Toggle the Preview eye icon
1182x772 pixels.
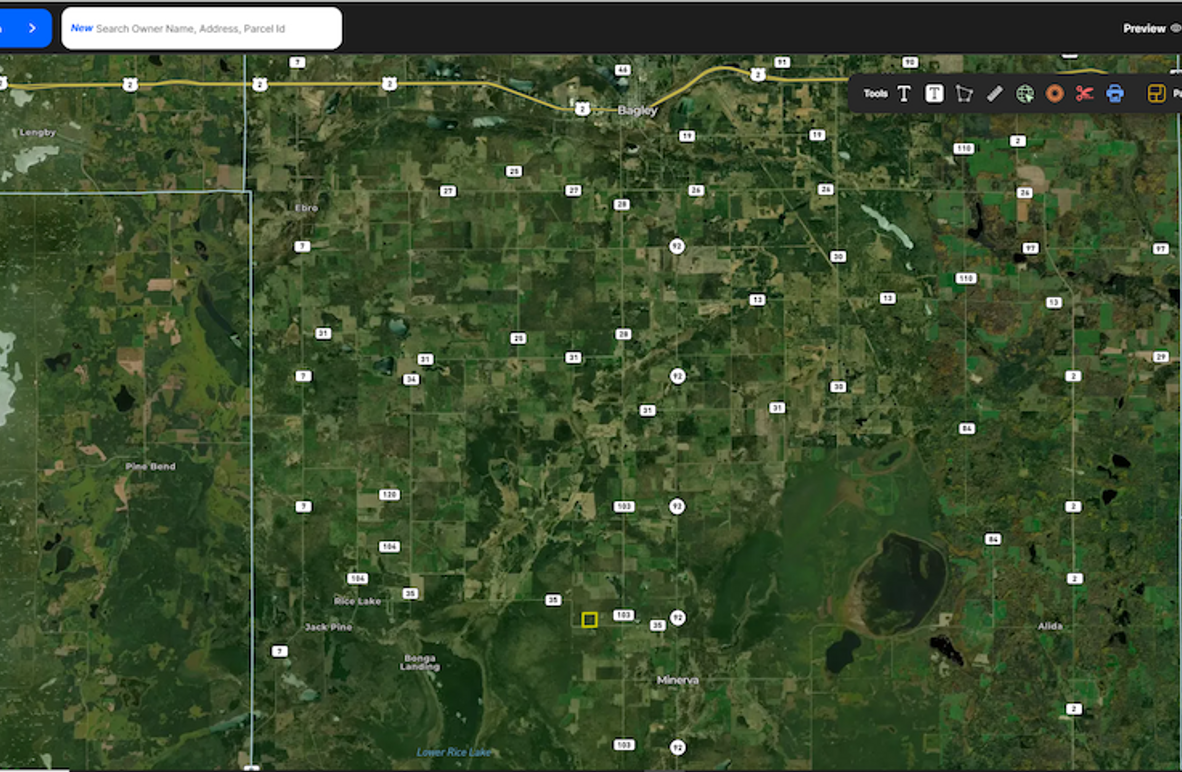(1175, 29)
